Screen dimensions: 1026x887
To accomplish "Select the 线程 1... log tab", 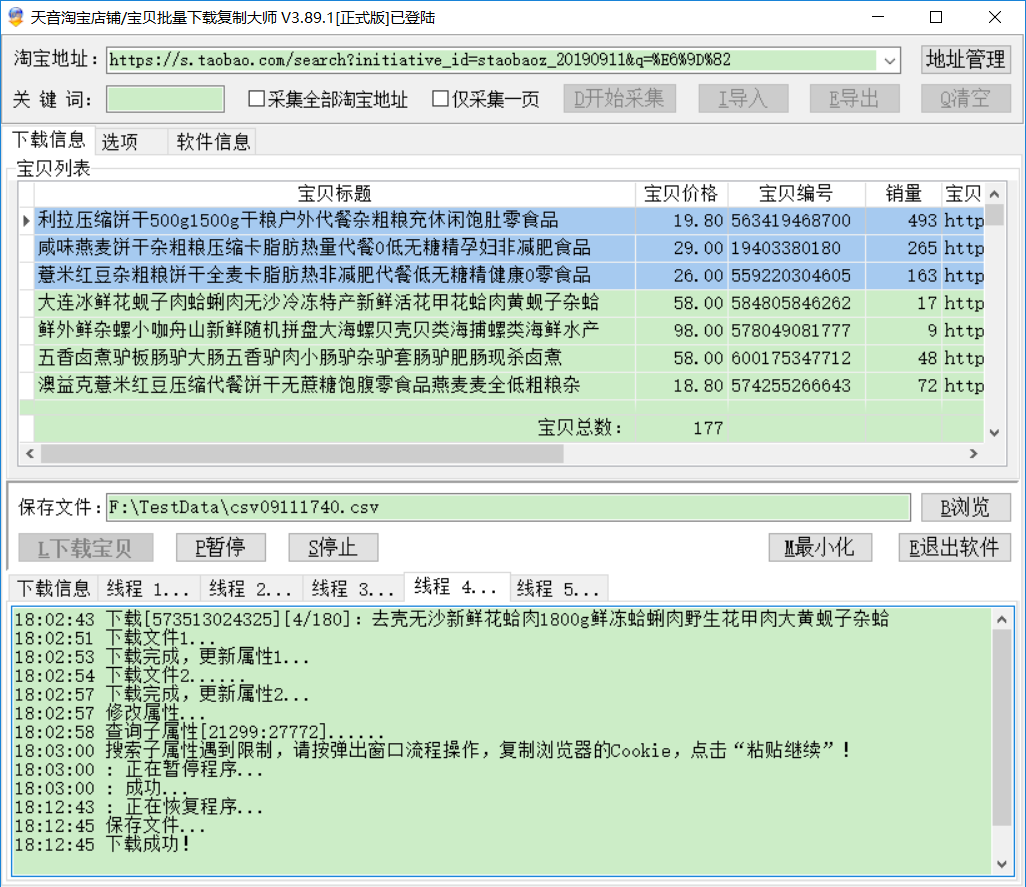I will coord(148,588).
